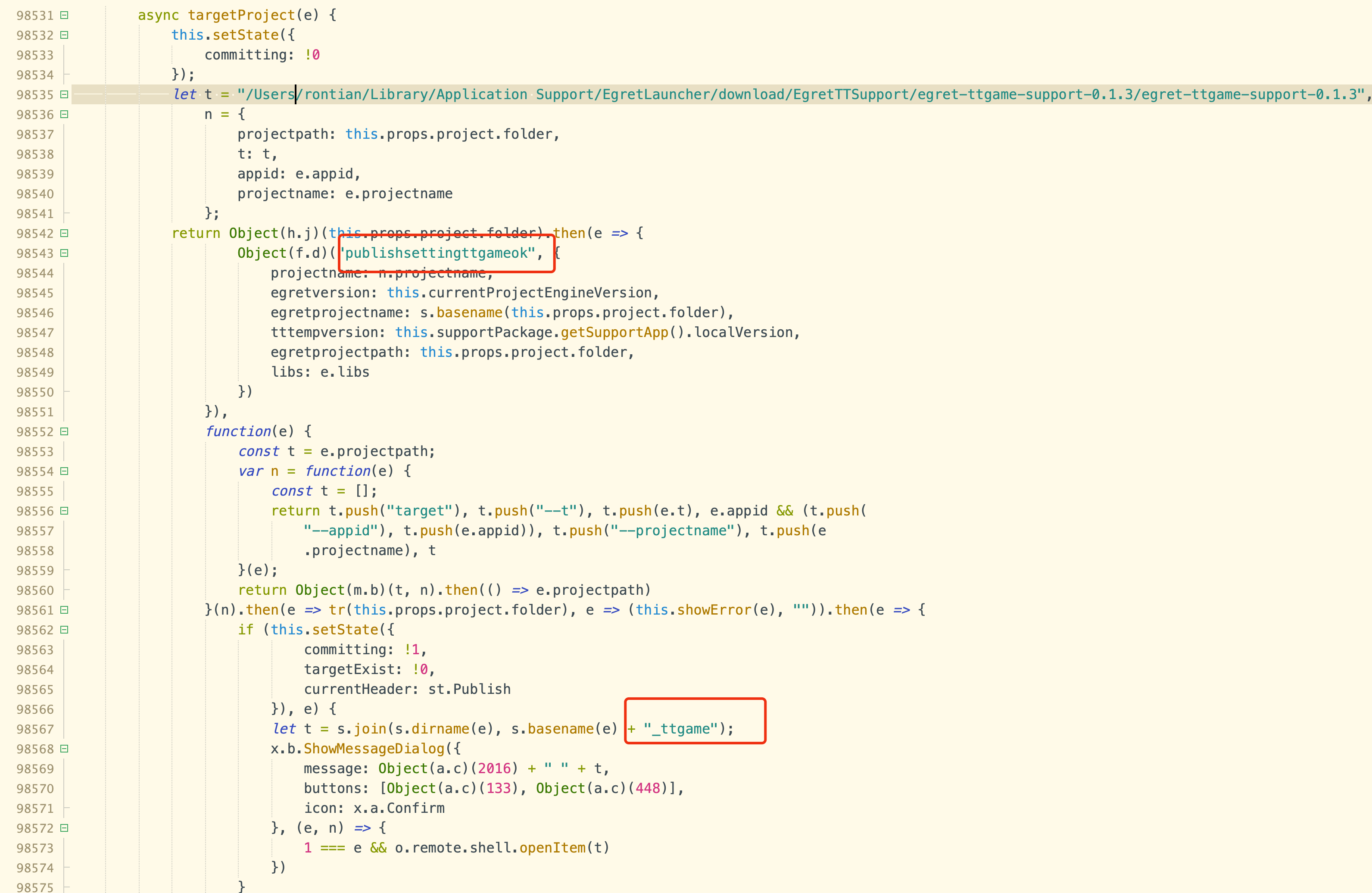Collapse the fold marker at line 98535
Screen dimensions: 1372x893
65,94
